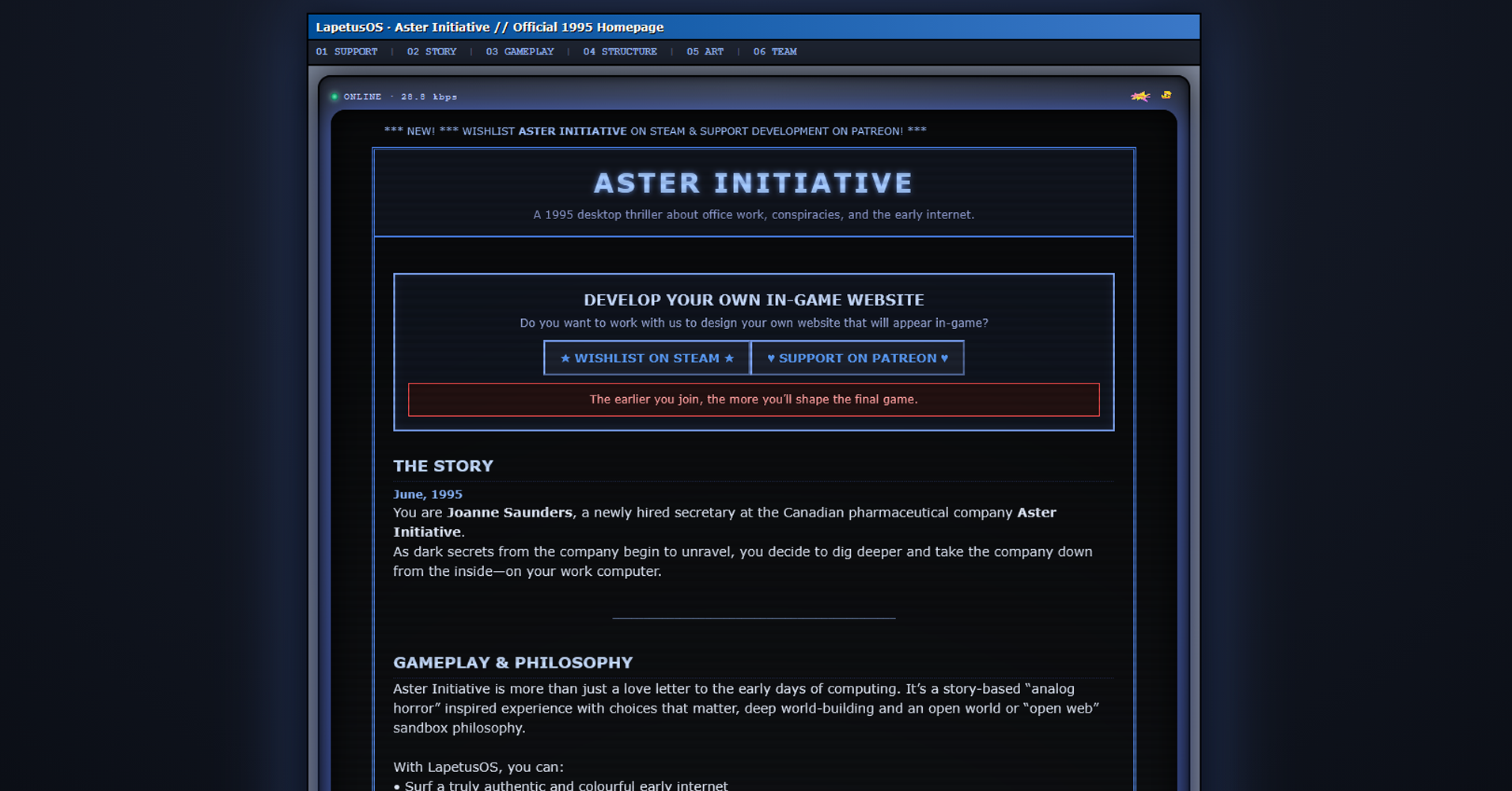Click the 'Do you want to work with us' line
Image resolution: width=1512 pixels, height=791 pixels.
[x=754, y=323]
